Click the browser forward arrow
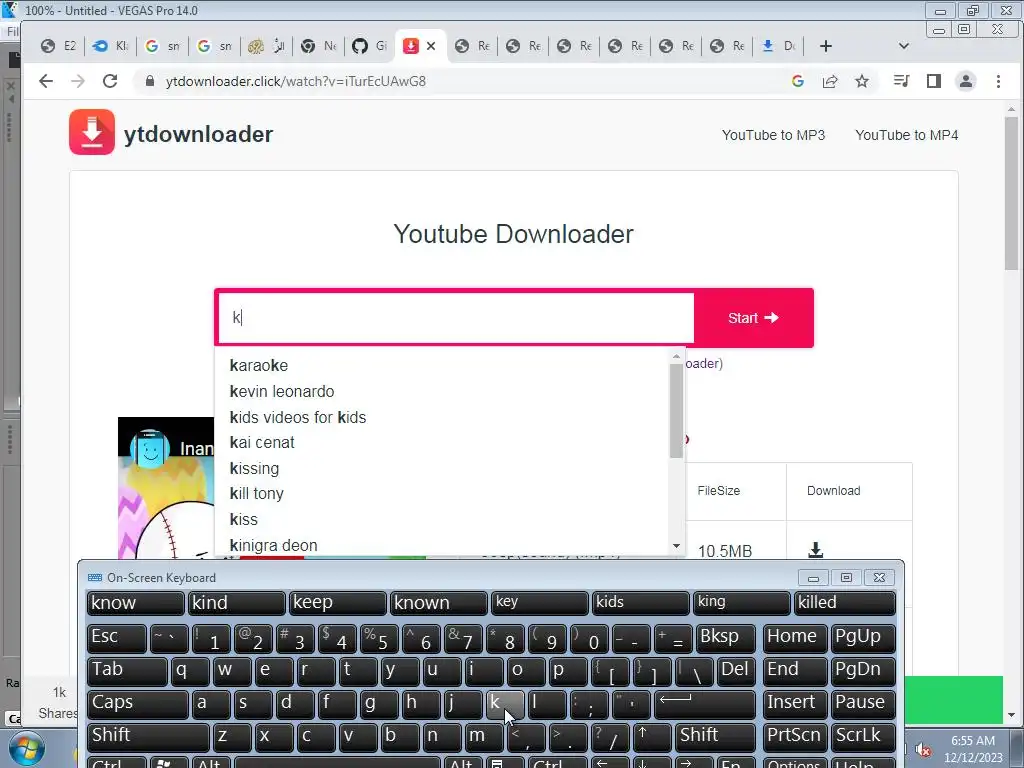The image size is (1024, 768). [x=78, y=81]
